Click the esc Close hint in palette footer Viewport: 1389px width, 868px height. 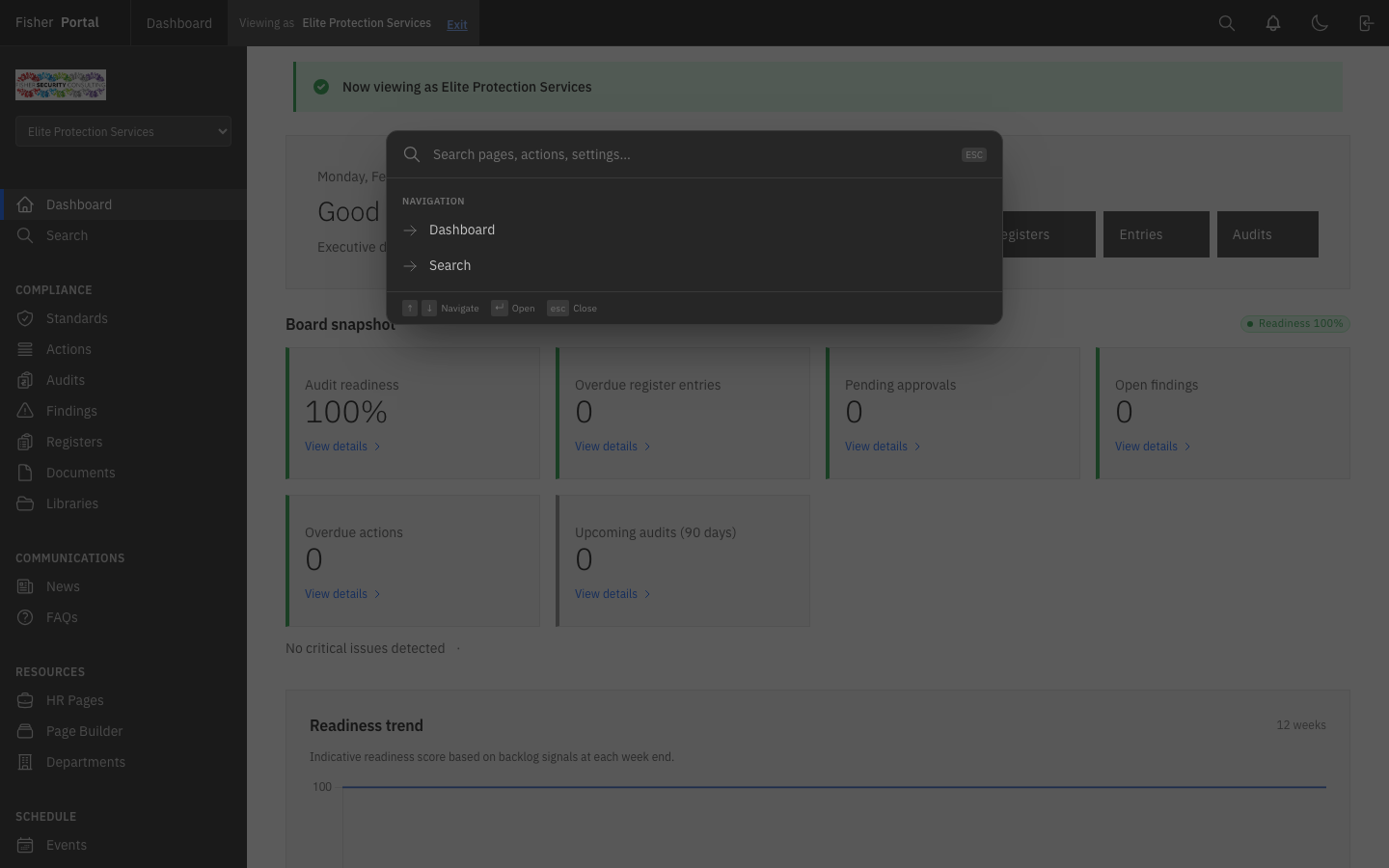pyautogui.click(x=572, y=309)
